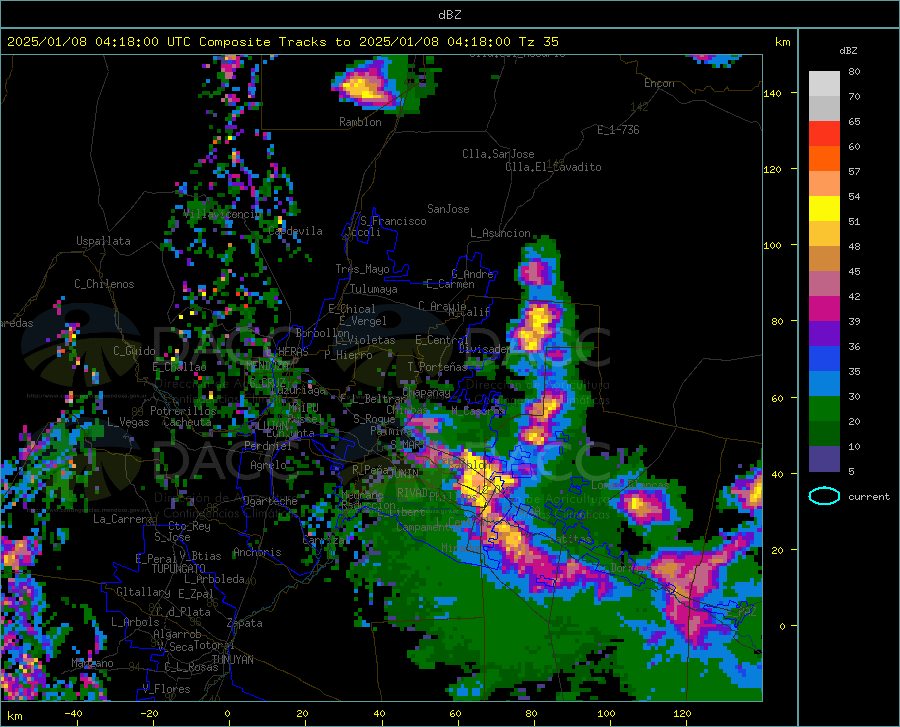Click the 80 dBZ white color swatch
This screenshot has height=727, width=900.
pyautogui.click(x=824, y=84)
